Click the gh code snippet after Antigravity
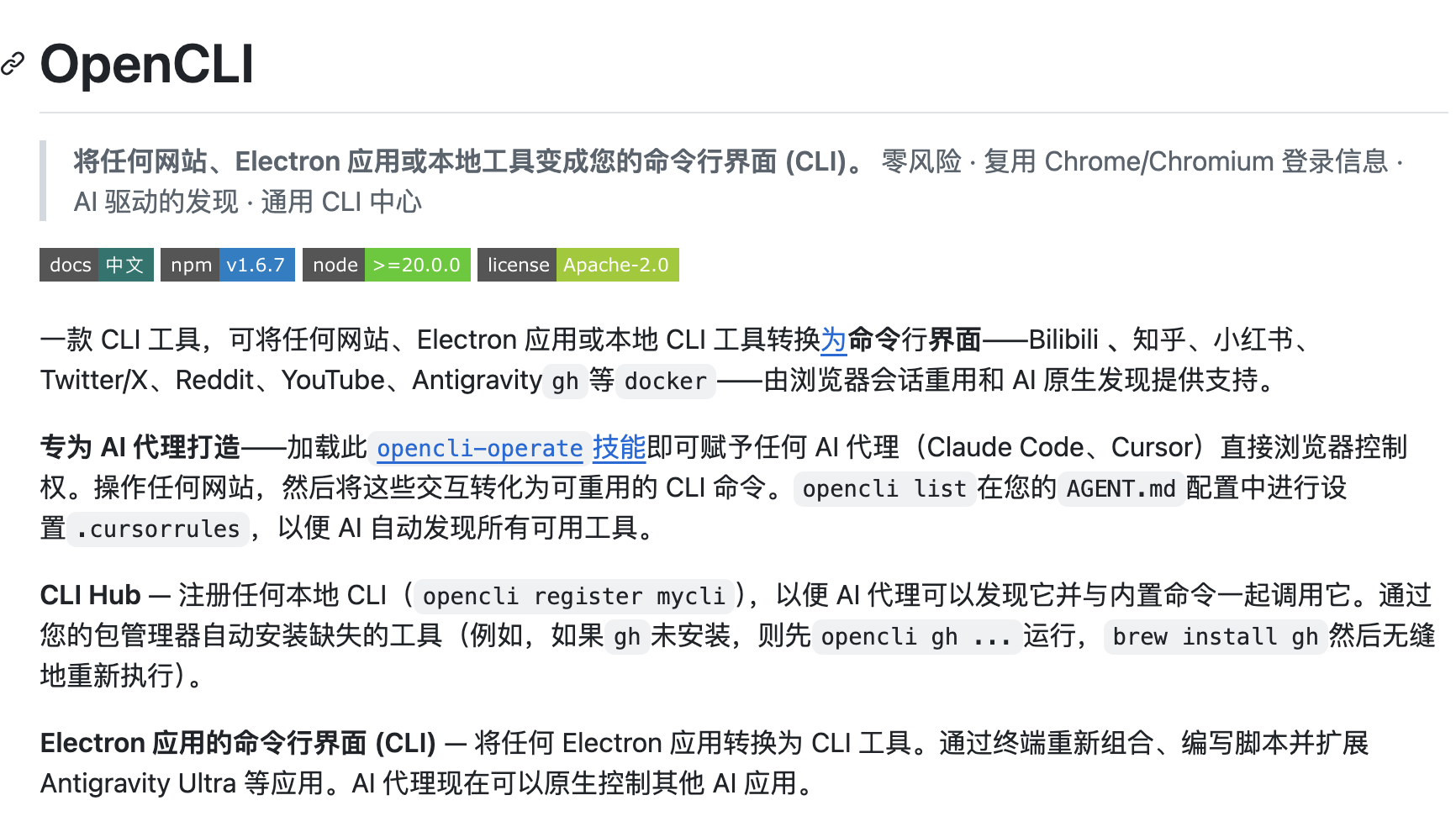Image resolution: width=1456 pixels, height=832 pixels. [x=565, y=382]
